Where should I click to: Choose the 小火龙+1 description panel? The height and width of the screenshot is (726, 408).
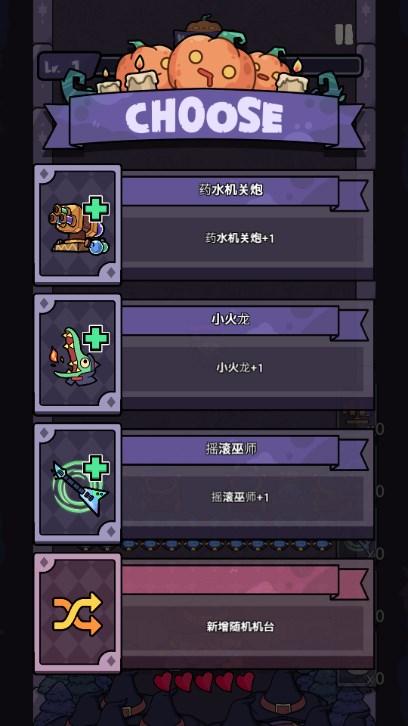pos(247,370)
